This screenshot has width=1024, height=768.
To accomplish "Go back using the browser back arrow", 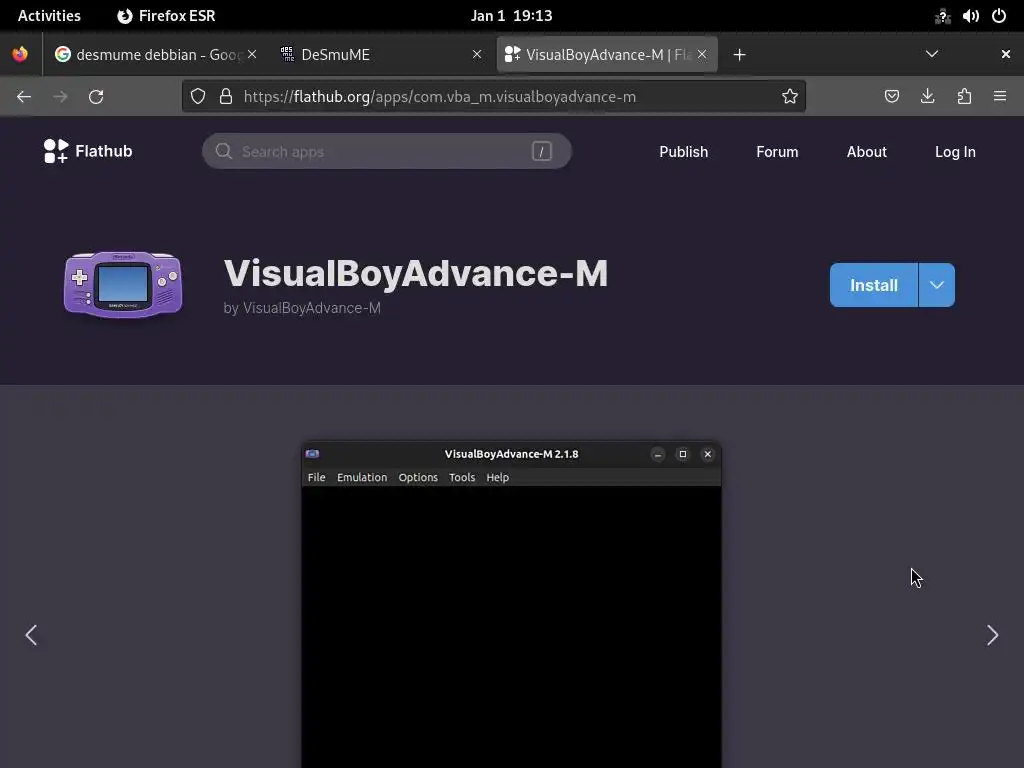I will click(x=24, y=97).
